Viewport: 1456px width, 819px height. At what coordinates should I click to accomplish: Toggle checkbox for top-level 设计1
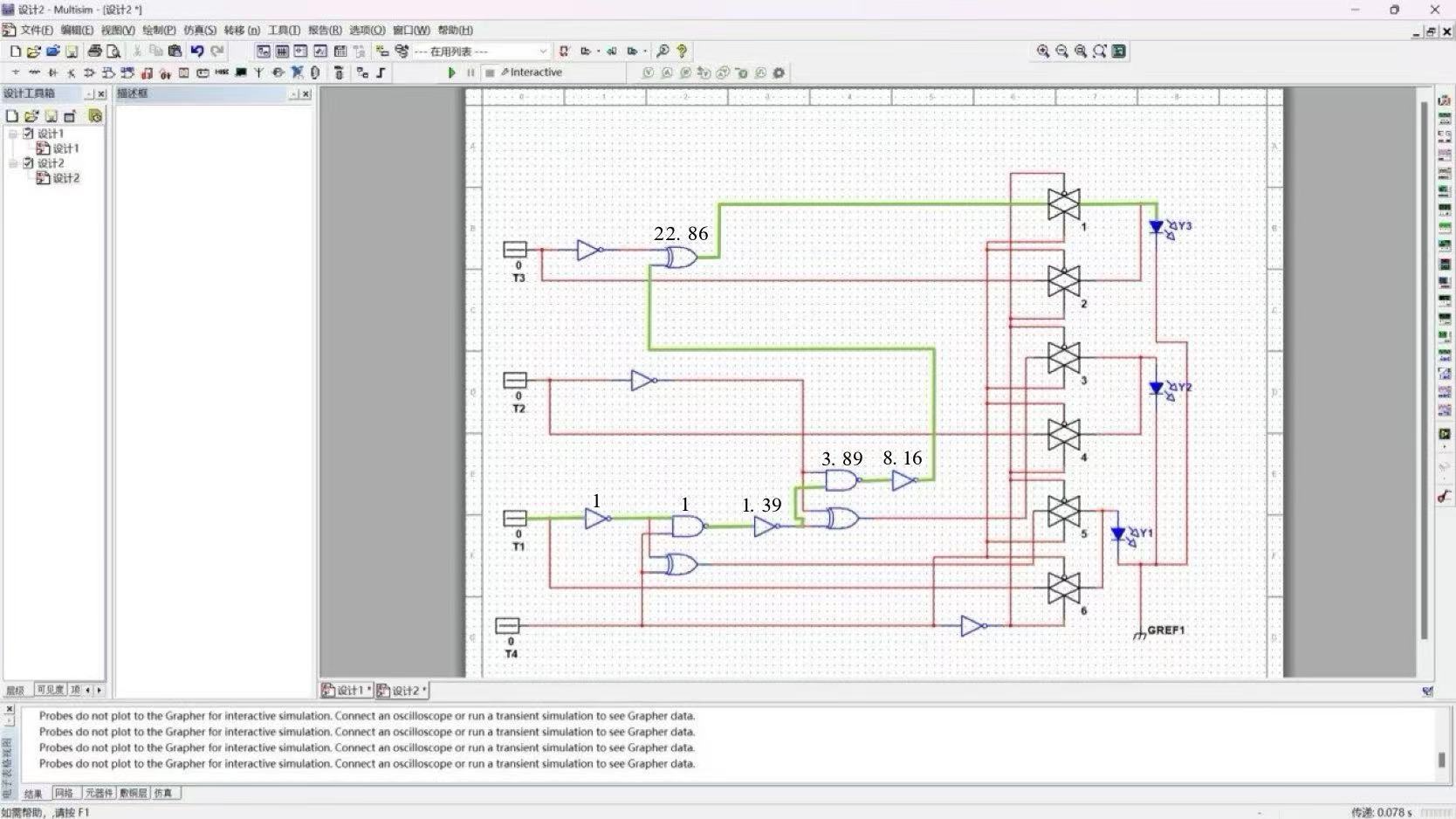point(28,134)
